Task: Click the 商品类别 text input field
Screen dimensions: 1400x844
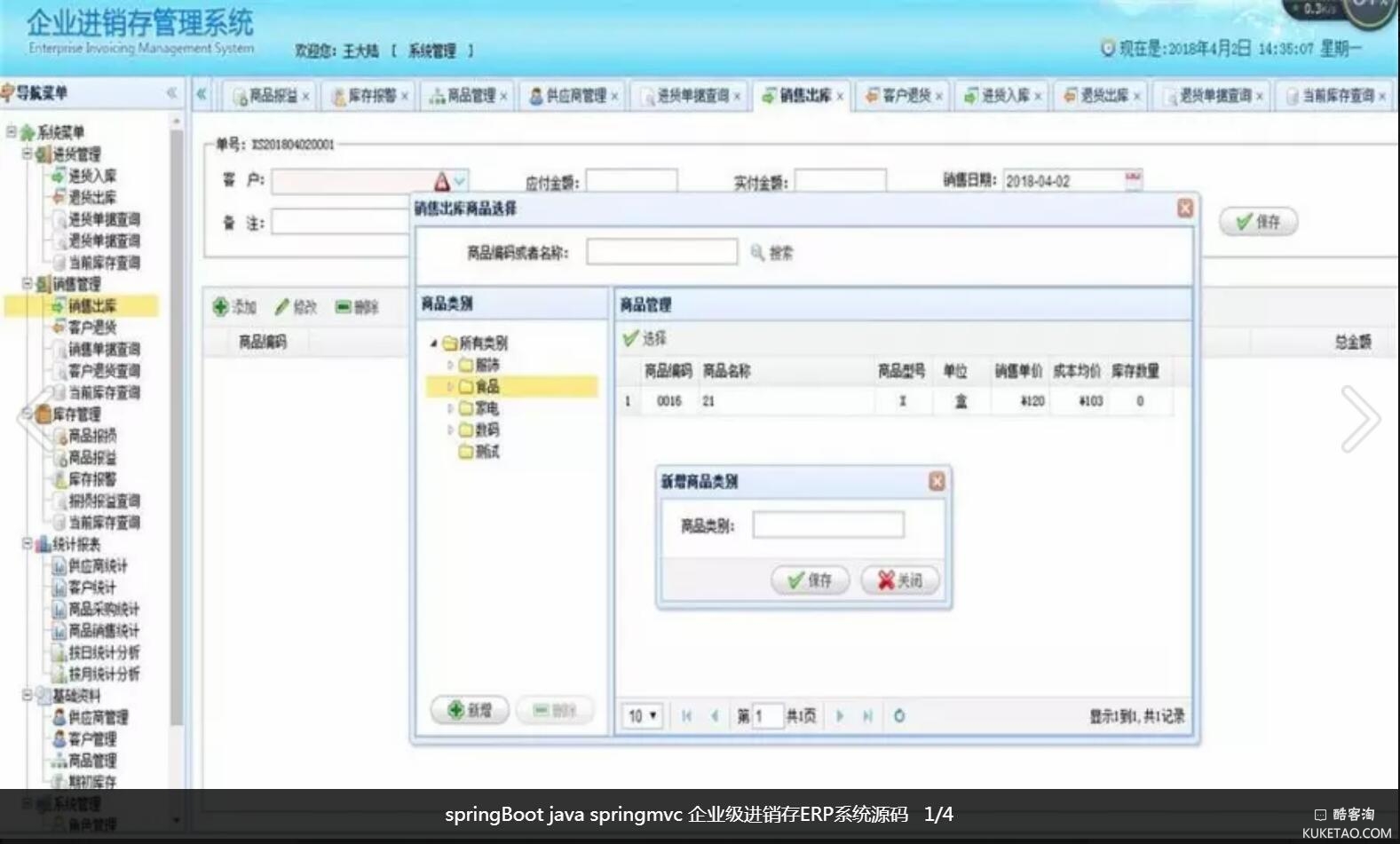Action: pyautogui.click(x=827, y=525)
